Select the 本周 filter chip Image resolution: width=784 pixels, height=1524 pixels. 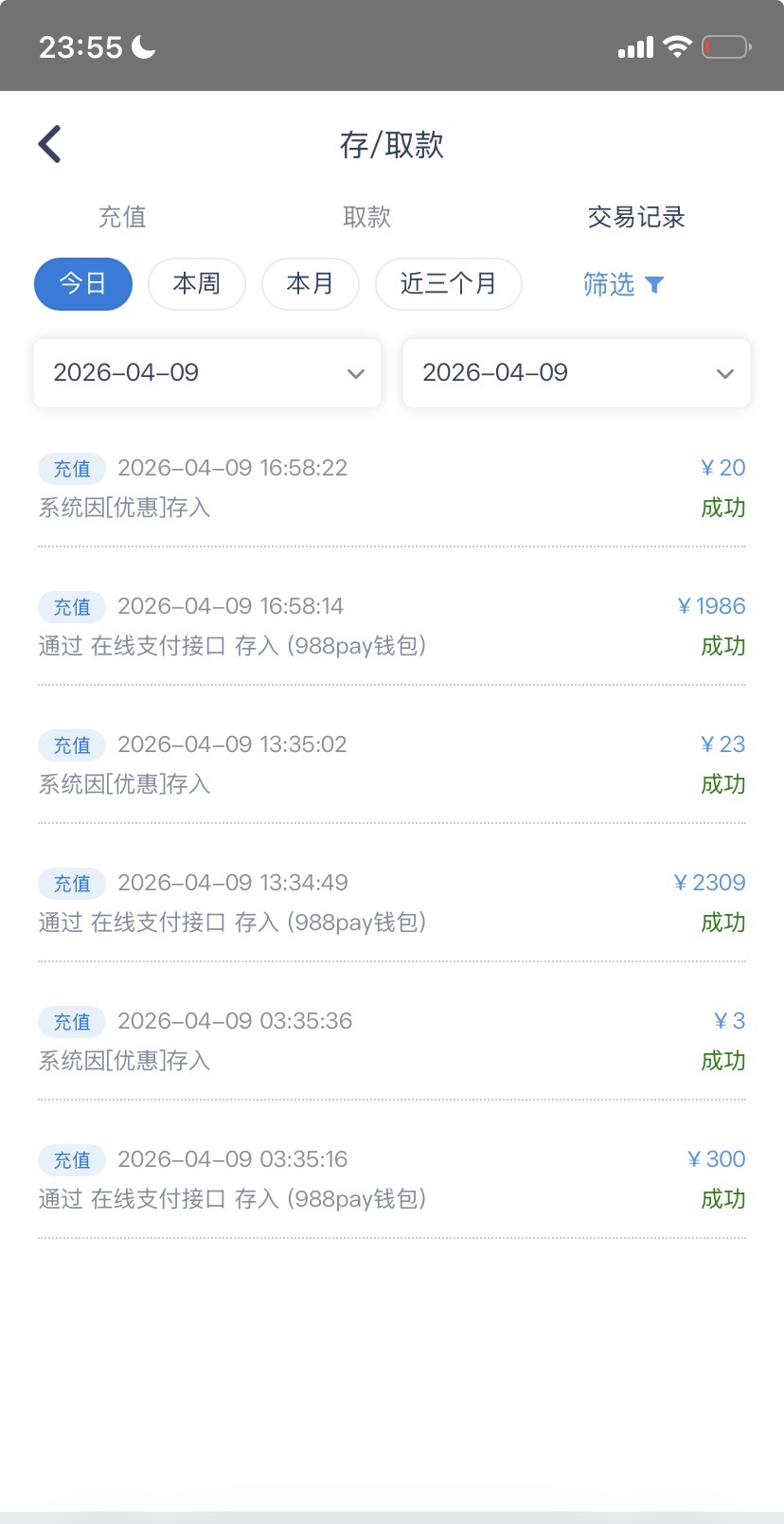coord(197,284)
